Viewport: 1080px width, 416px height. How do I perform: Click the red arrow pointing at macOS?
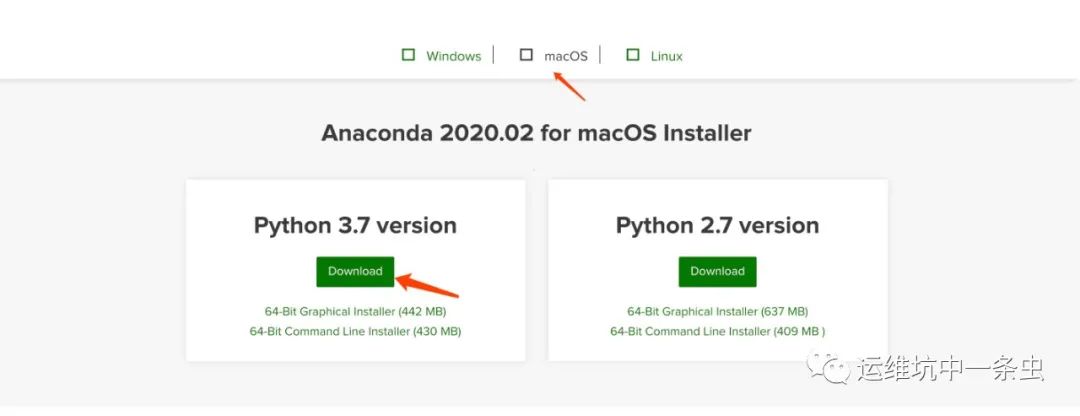pyautogui.click(x=569, y=85)
